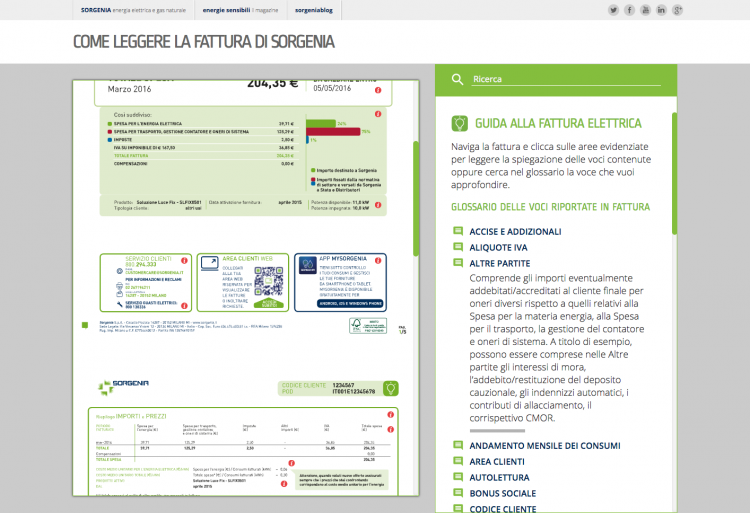The width and height of the screenshot is (750, 513).
Task: Click the Area Clienti Web box title
Action: pos(247,259)
